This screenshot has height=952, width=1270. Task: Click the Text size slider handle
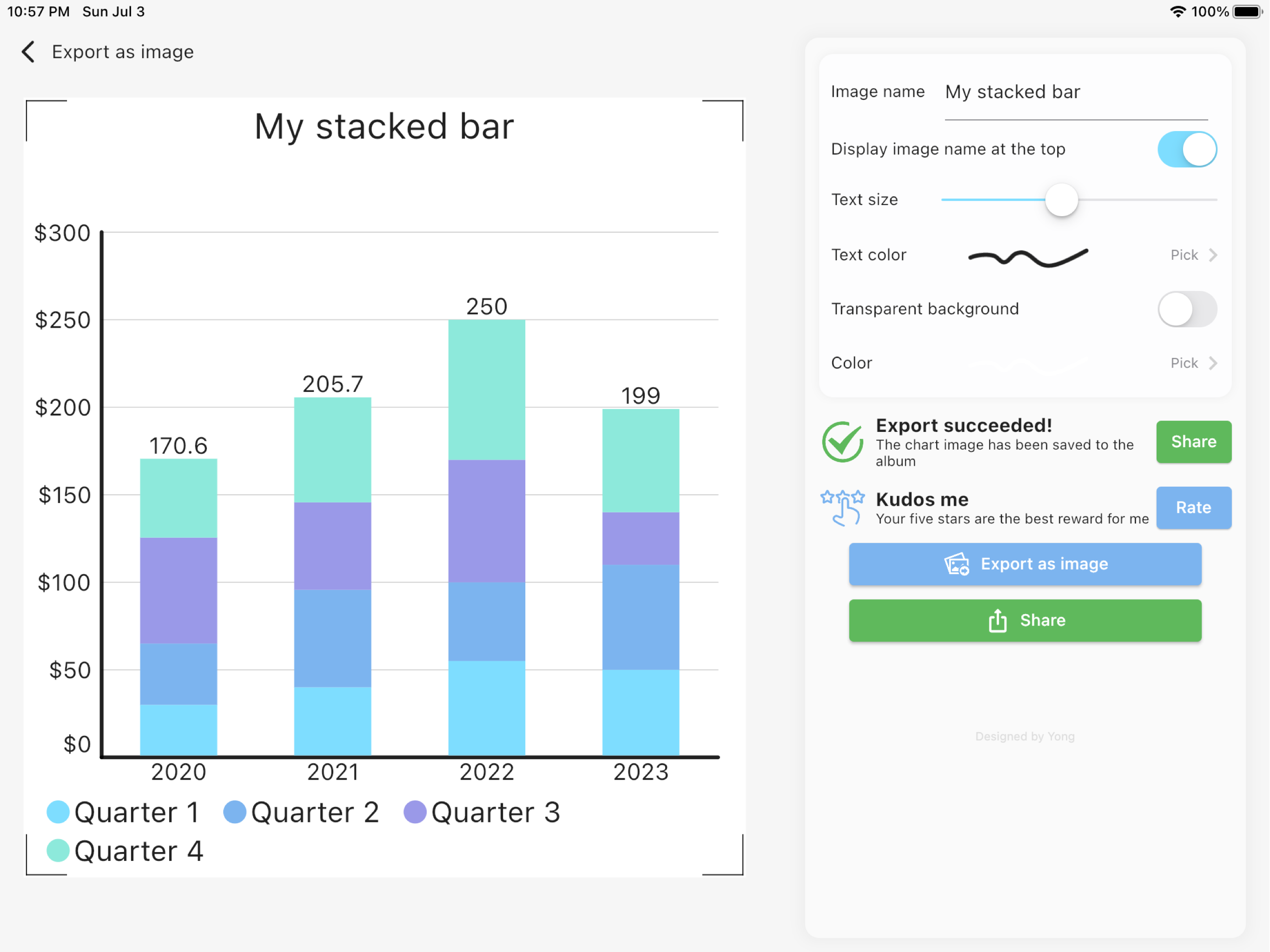click(x=1062, y=200)
